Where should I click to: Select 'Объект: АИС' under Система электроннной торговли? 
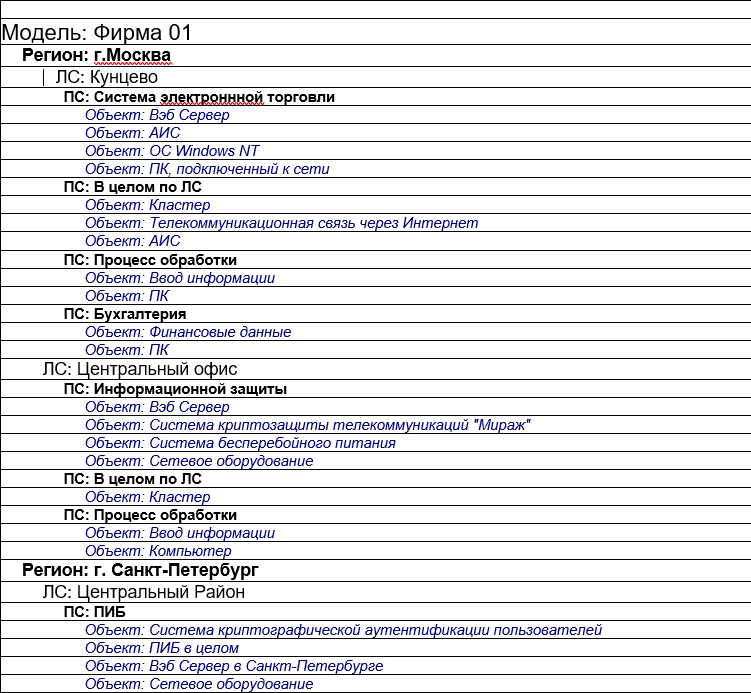pos(133,133)
